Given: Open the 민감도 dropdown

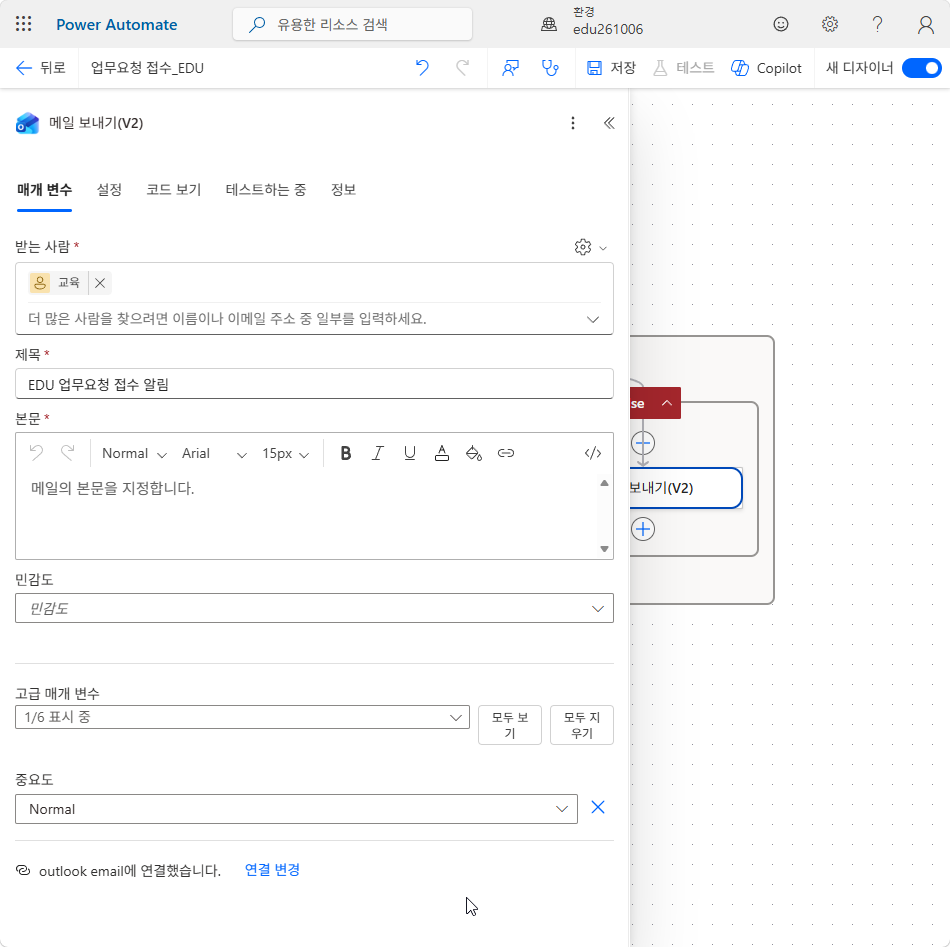Looking at the screenshot, I should click(314, 608).
